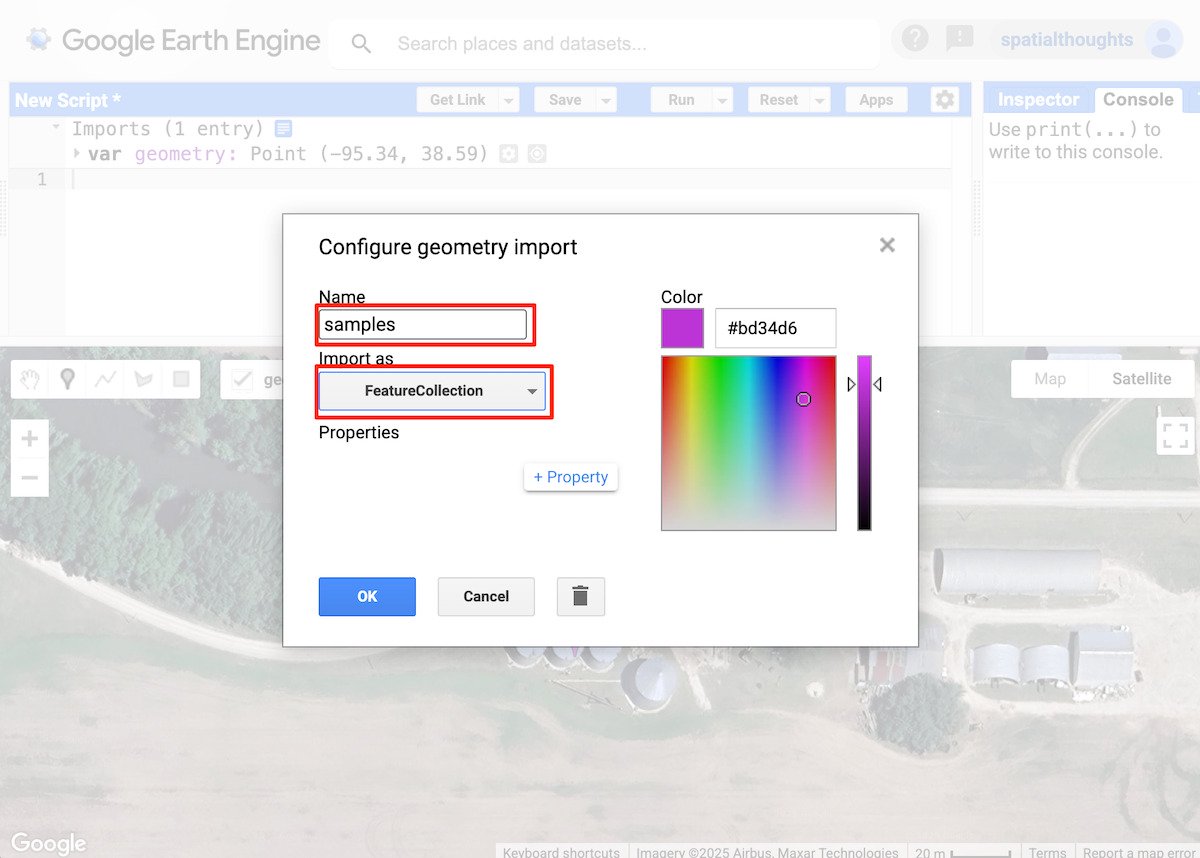The image size is (1200, 858).
Task: Select the pan hand tool
Action: point(29,378)
